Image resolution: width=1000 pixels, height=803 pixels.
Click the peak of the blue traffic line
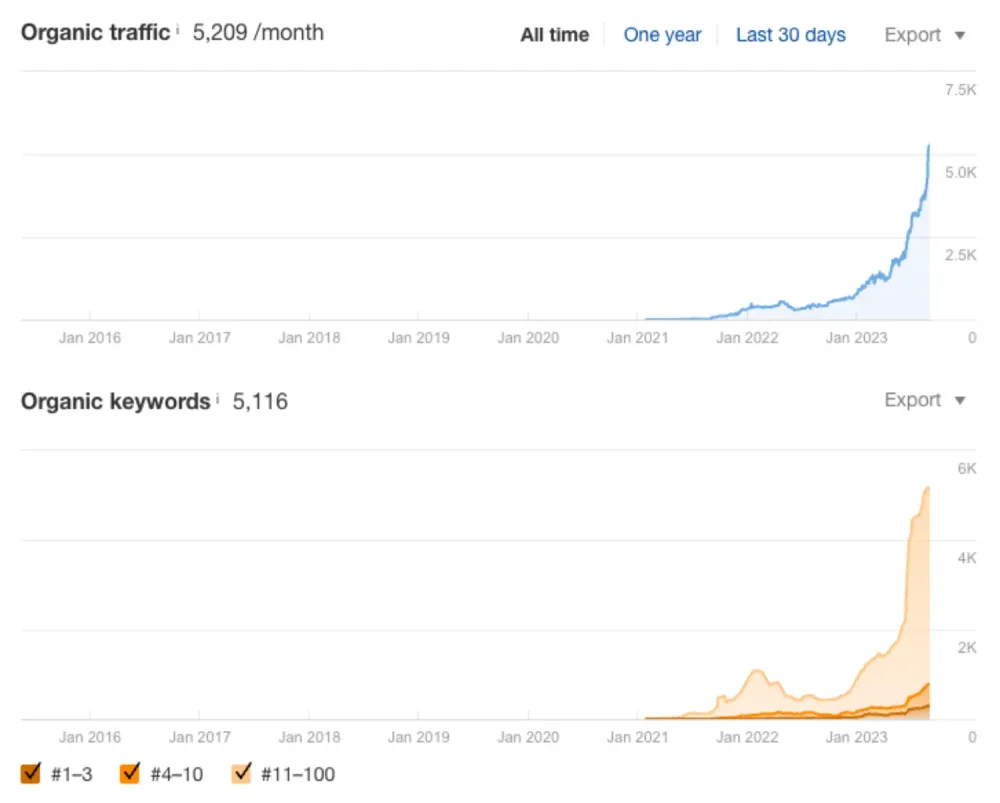(x=929, y=146)
